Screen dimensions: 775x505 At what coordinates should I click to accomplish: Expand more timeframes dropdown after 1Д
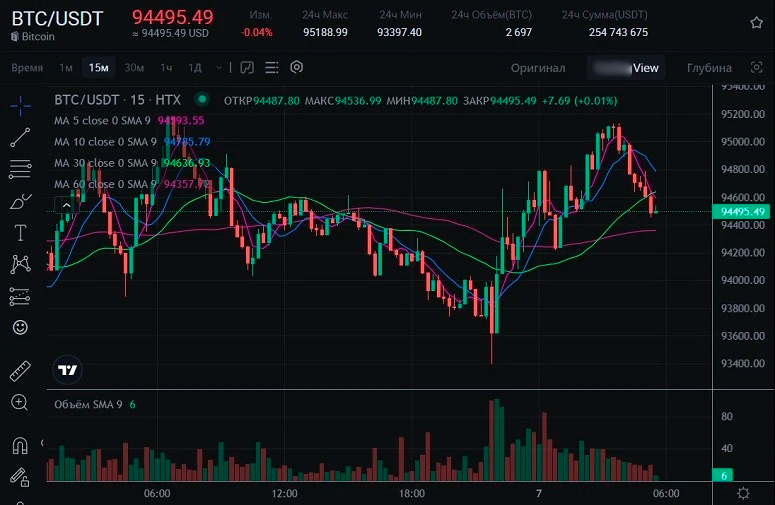click(x=220, y=68)
